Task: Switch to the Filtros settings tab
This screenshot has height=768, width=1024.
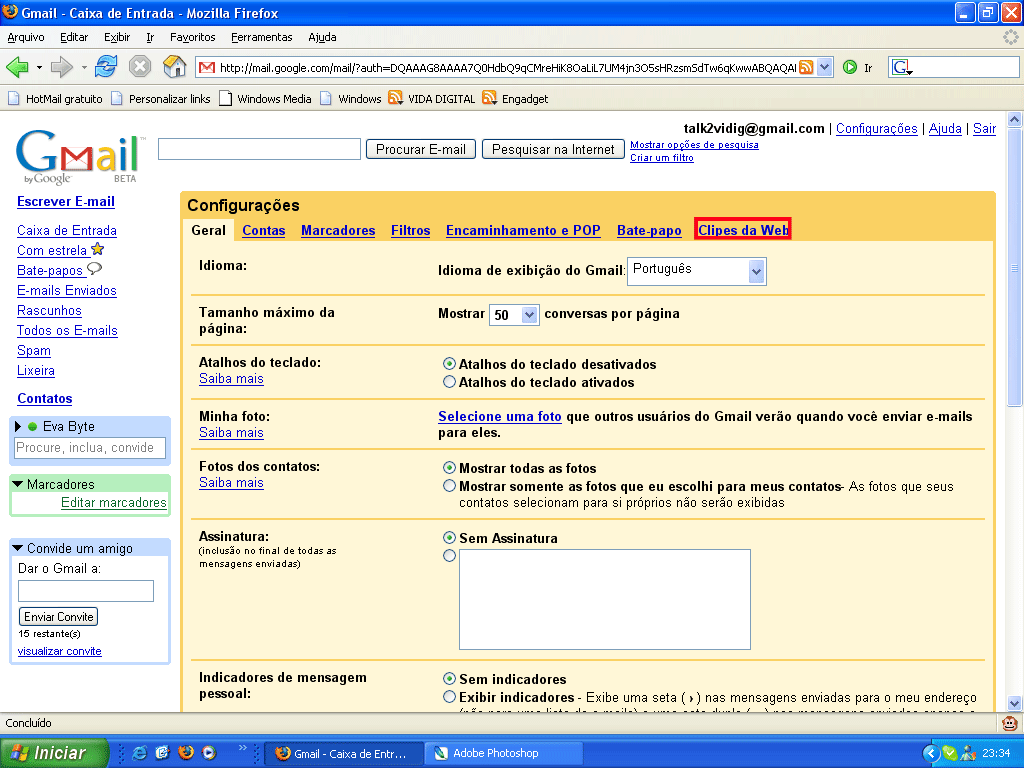Action: click(411, 231)
